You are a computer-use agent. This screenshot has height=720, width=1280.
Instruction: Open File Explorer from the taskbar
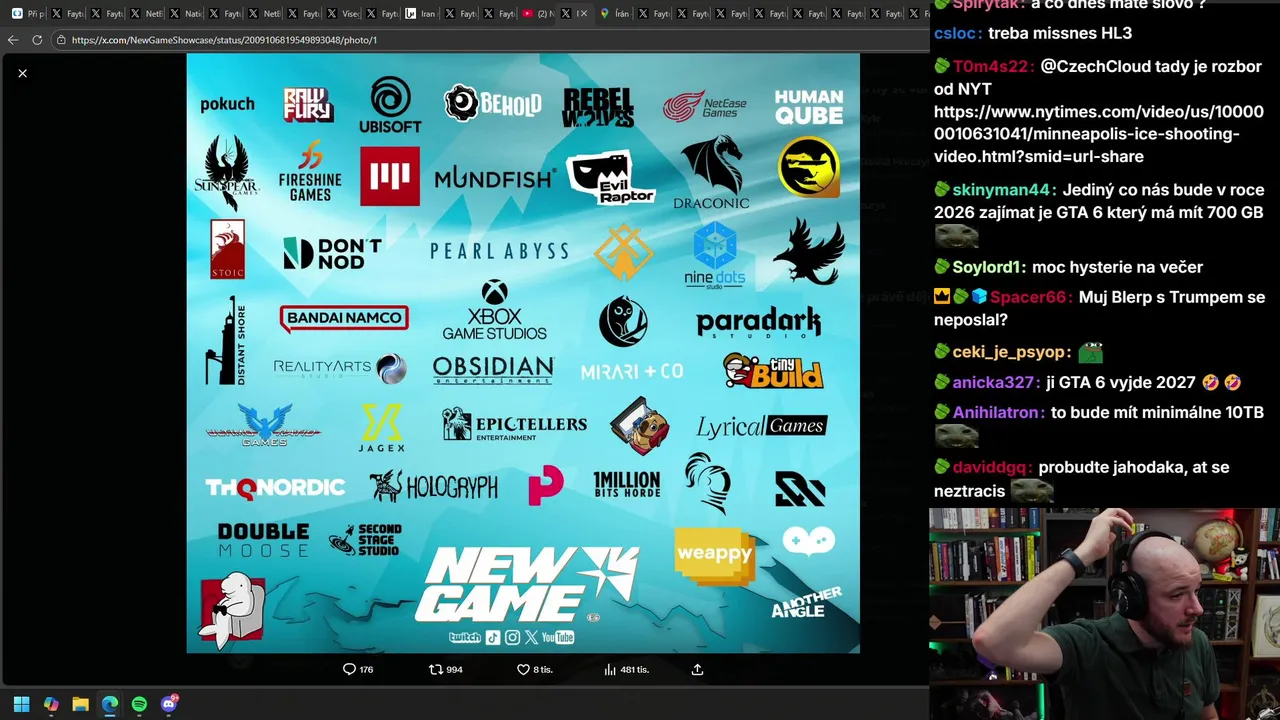tap(80, 704)
